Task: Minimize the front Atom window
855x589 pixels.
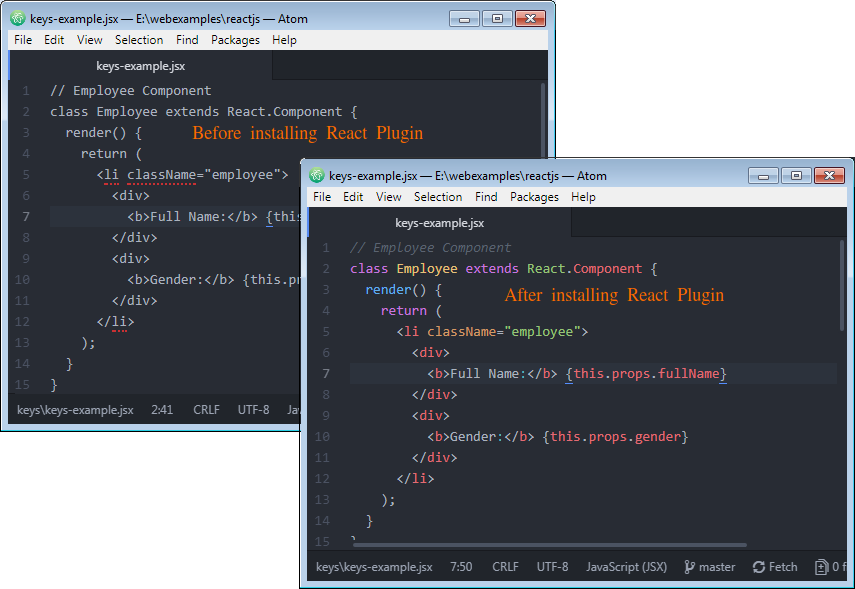Action: pos(763,176)
